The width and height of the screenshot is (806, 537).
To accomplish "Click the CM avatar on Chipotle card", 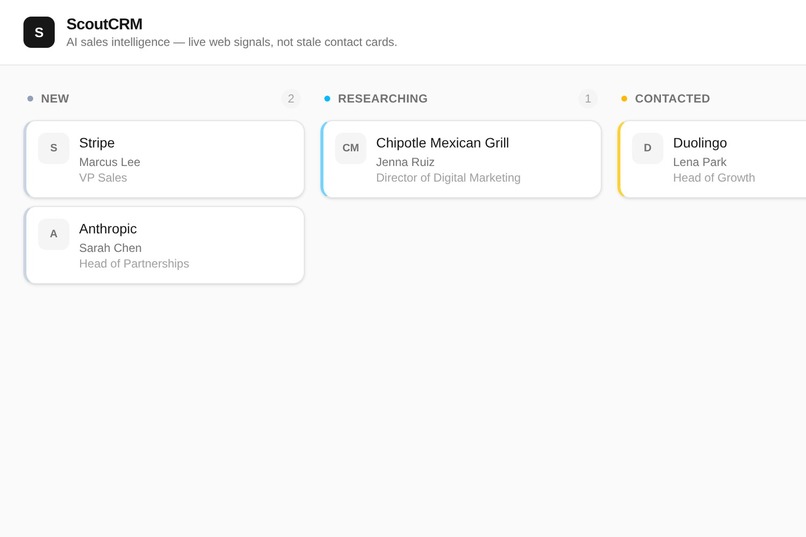I will coord(351,148).
